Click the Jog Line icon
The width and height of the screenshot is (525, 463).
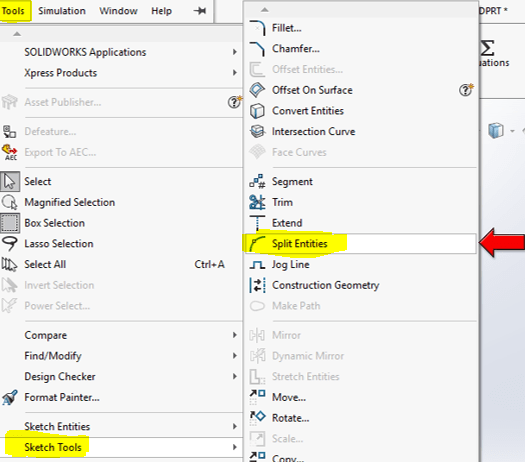257,265
